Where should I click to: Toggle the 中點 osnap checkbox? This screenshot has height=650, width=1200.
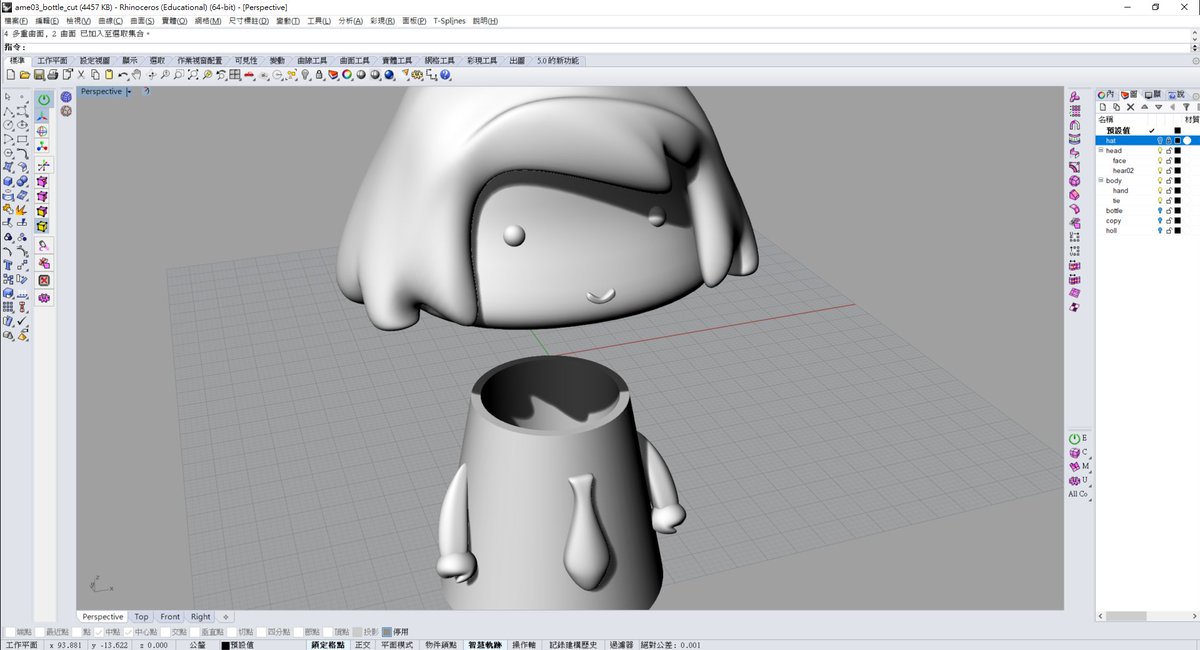(x=99, y=631)
